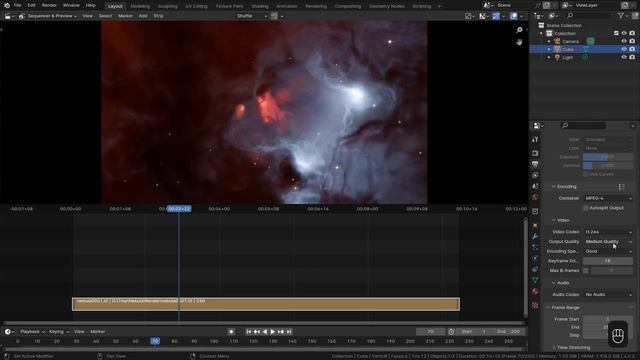Open the Object properties tab icon

535,225
